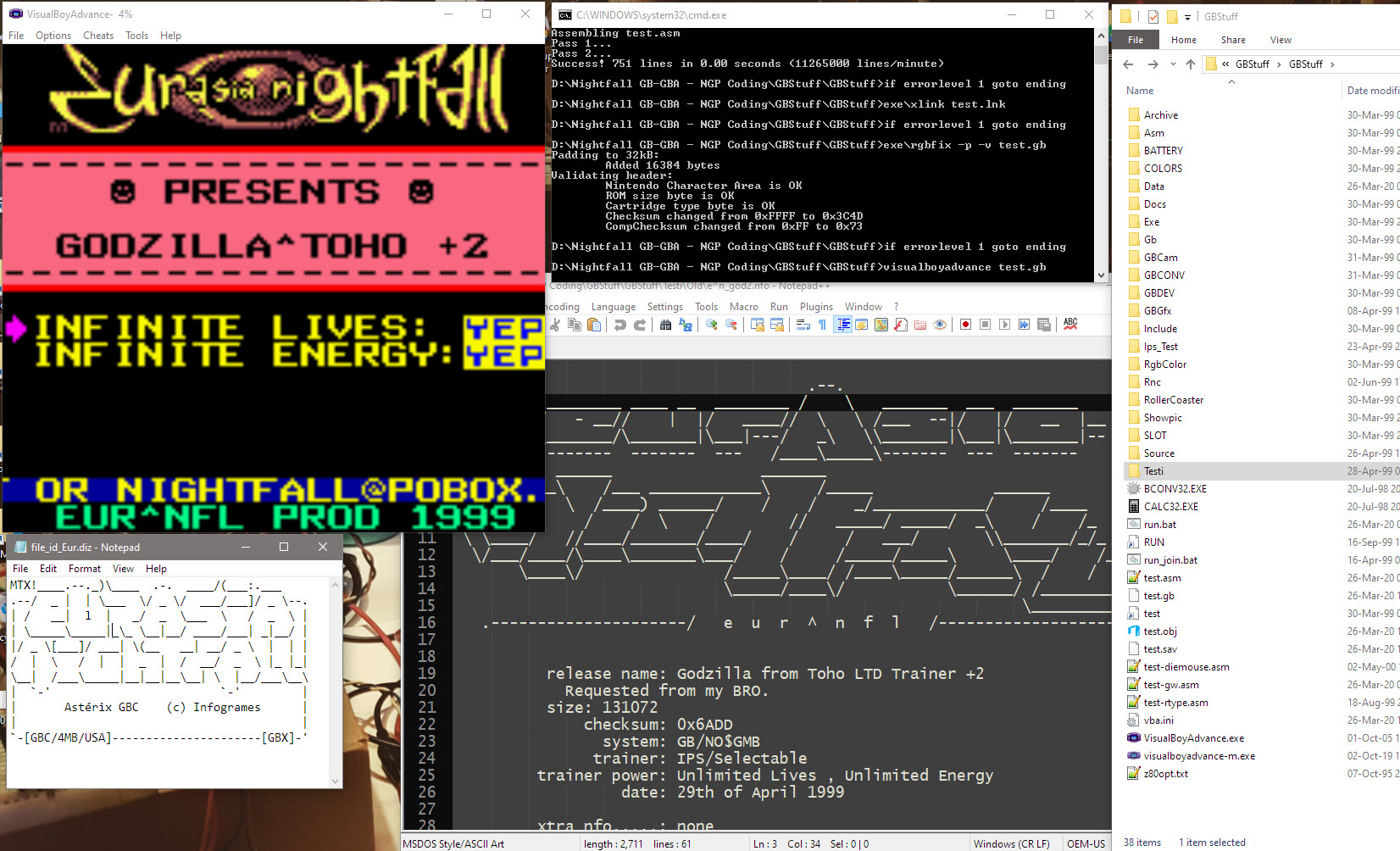The height and width of the screenshot is (851, 1400).
Task: Toggle synchronize vertical scrolling icon
Action: point(758,325)
